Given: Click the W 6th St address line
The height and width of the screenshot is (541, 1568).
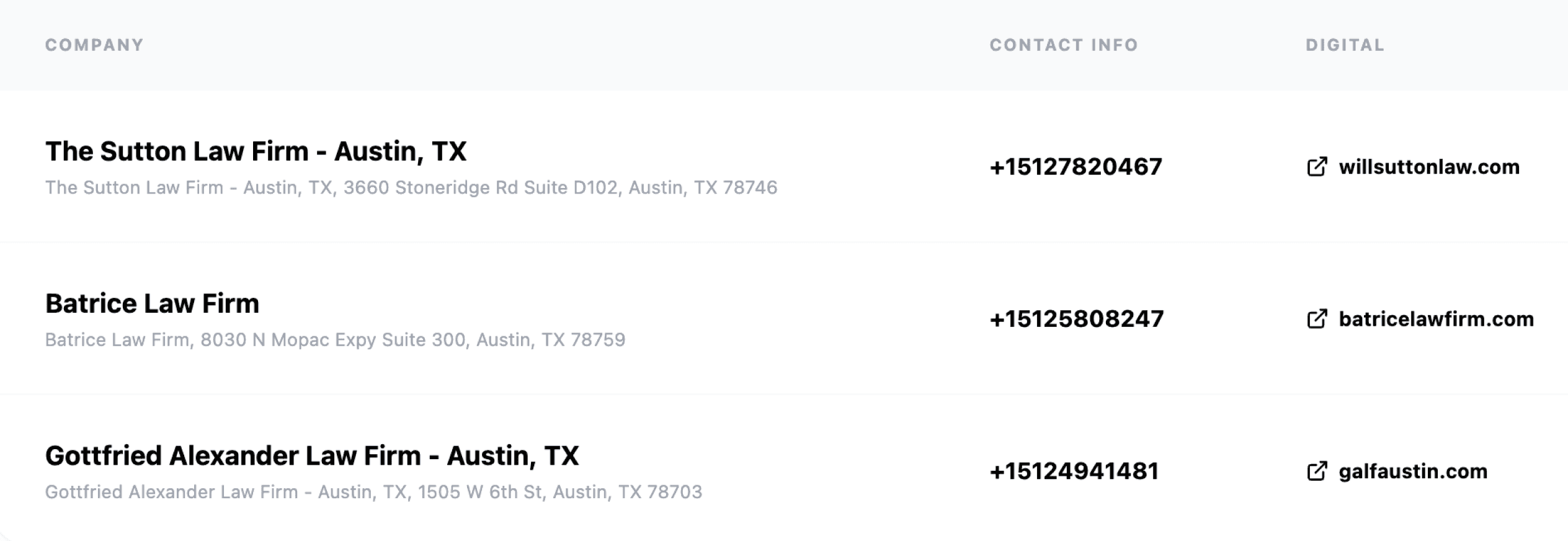Looking at the screenshot, I should (x=373, y=492).
